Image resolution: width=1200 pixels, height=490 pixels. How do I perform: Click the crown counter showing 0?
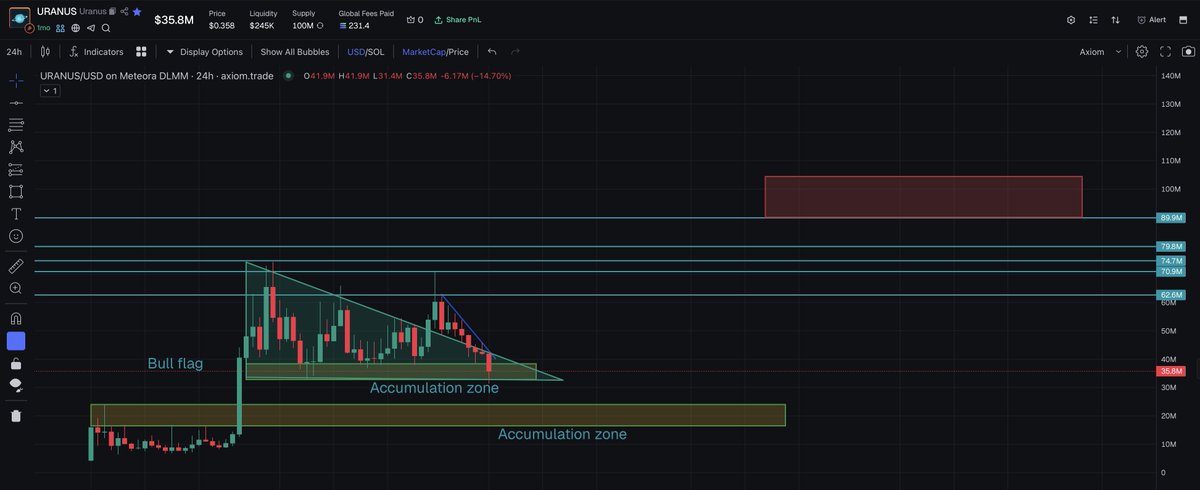pyautogui.click(x=415, y=20)
